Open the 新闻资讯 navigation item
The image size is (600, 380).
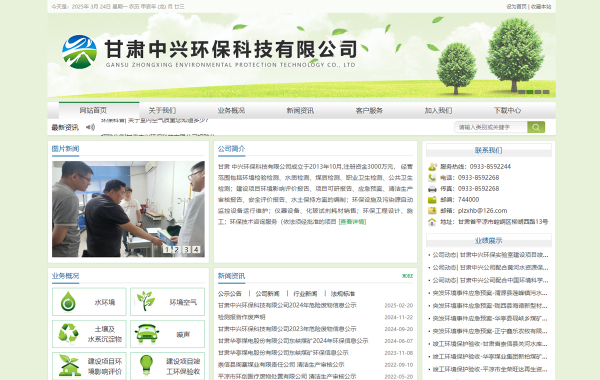click(x=300, y=111)
